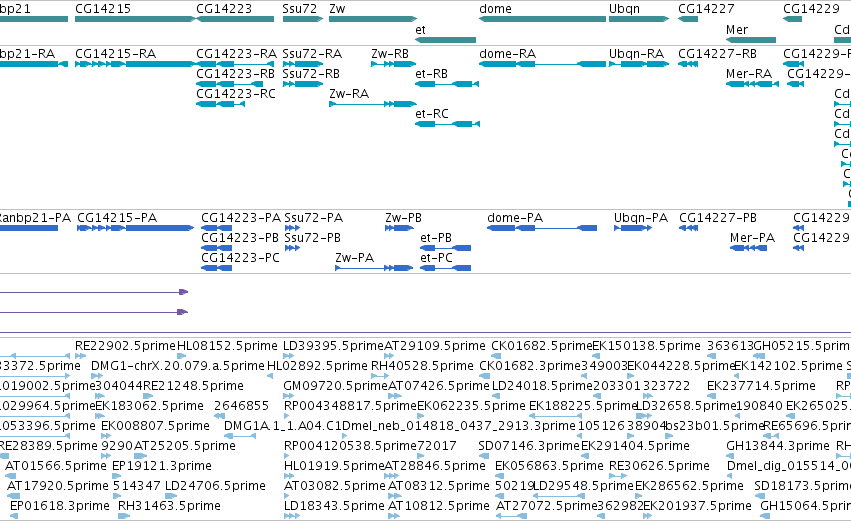Screen dimensions: 851x521
Task: Select protein CG14223-PC
Action: [217, 268]
